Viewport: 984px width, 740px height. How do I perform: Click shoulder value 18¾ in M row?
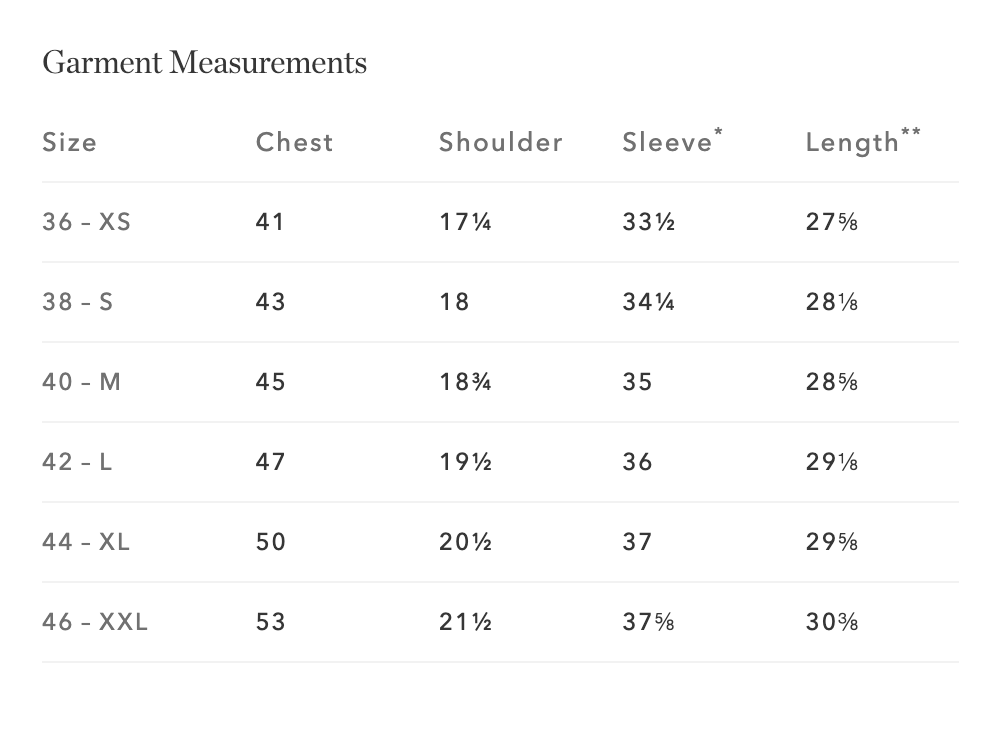465,382
